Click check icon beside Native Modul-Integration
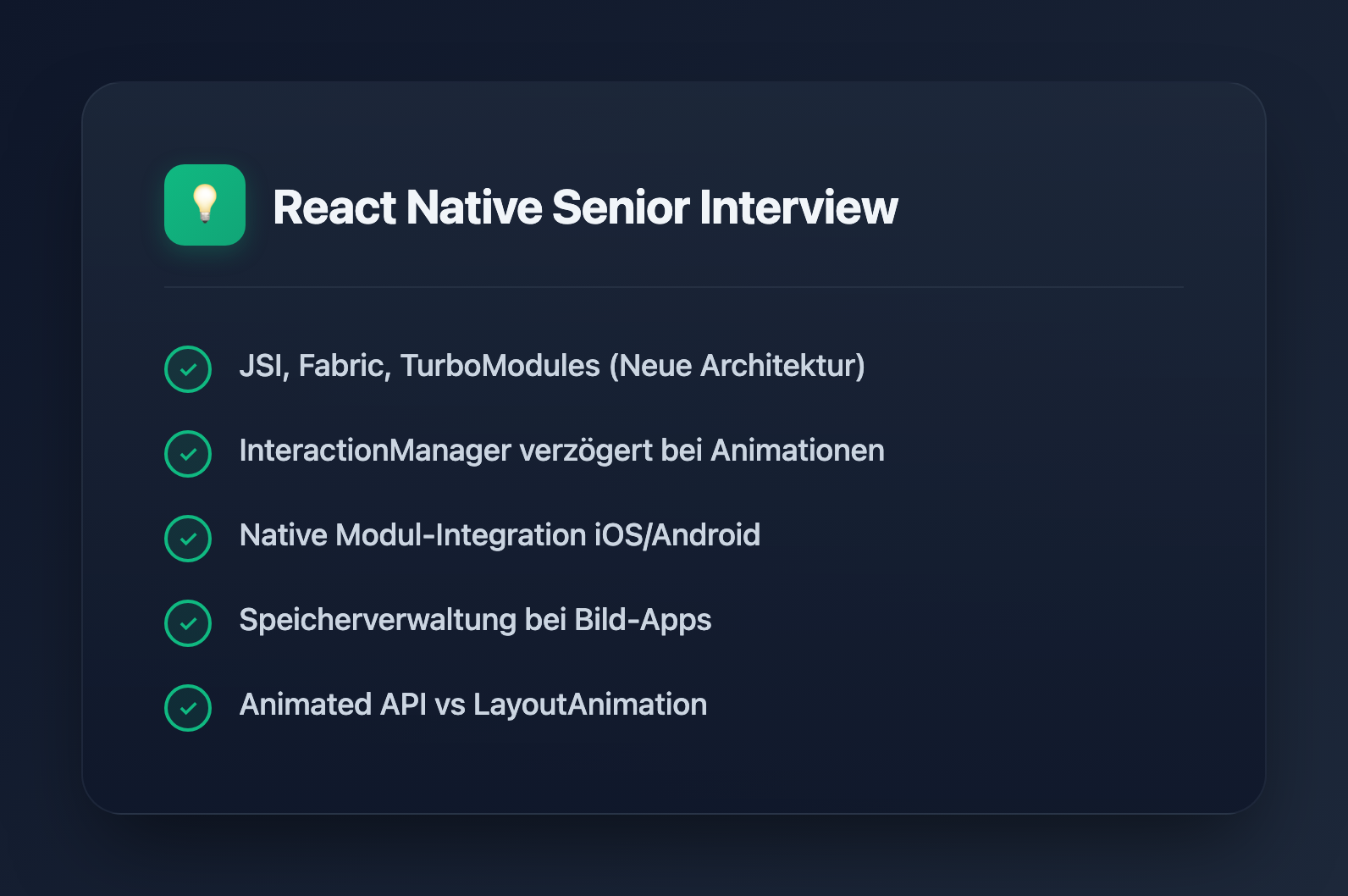The width and height of the screenshot is (1348, 896). [188, 539]
